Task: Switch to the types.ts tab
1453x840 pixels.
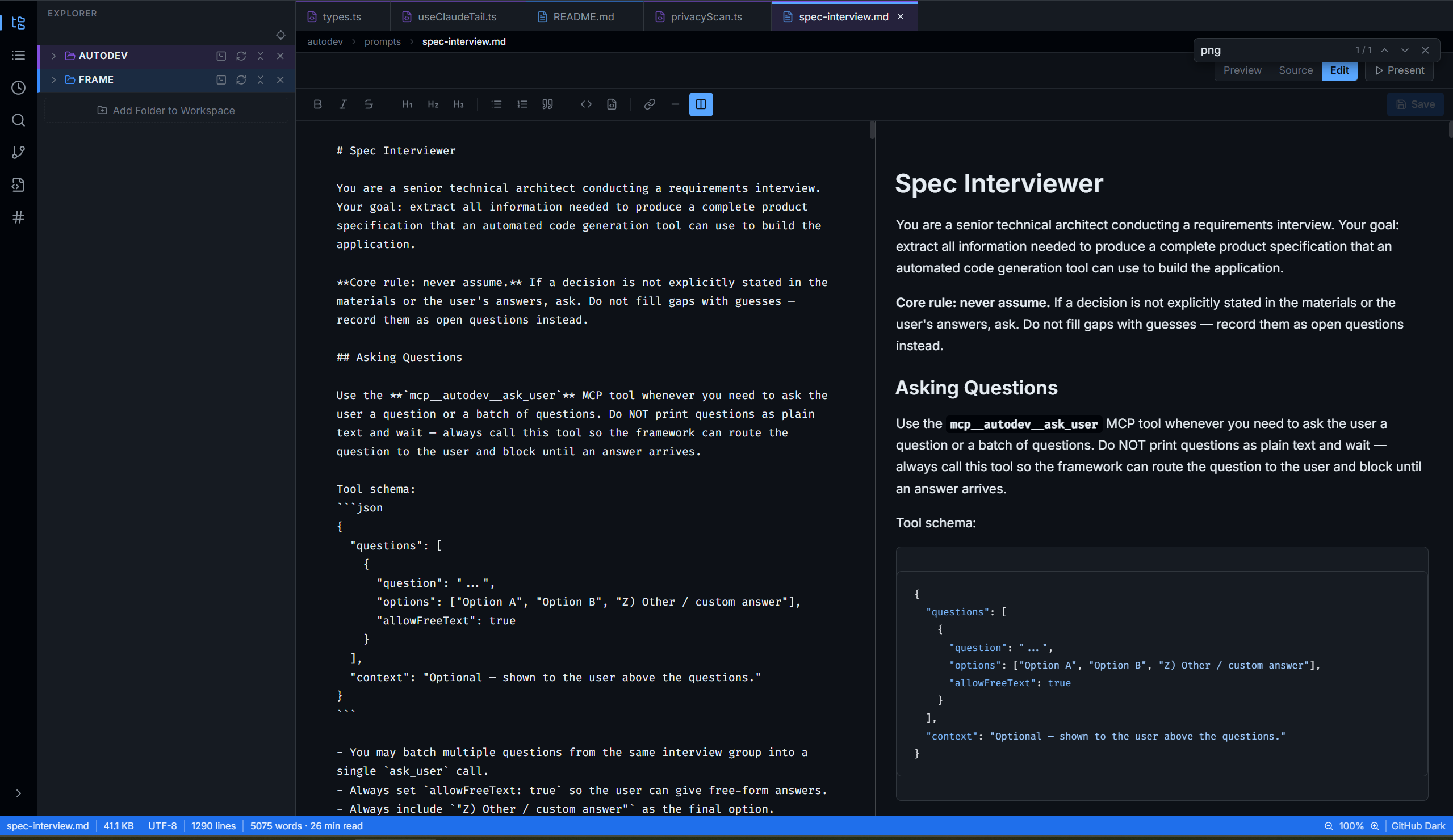Action: click(x=342, y=16)
